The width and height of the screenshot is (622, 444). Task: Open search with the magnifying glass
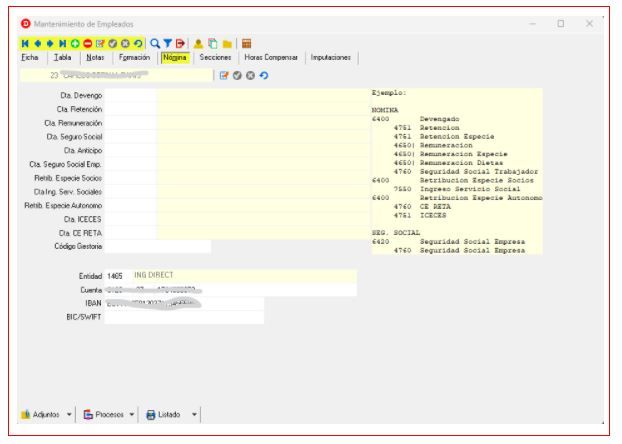point(155,44)
